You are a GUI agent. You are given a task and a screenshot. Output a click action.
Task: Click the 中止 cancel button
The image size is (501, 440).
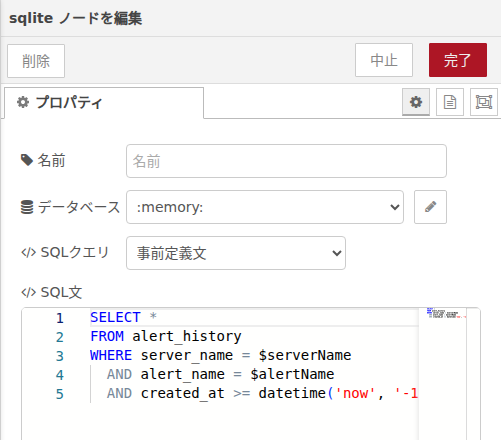(x=384, y=60)
